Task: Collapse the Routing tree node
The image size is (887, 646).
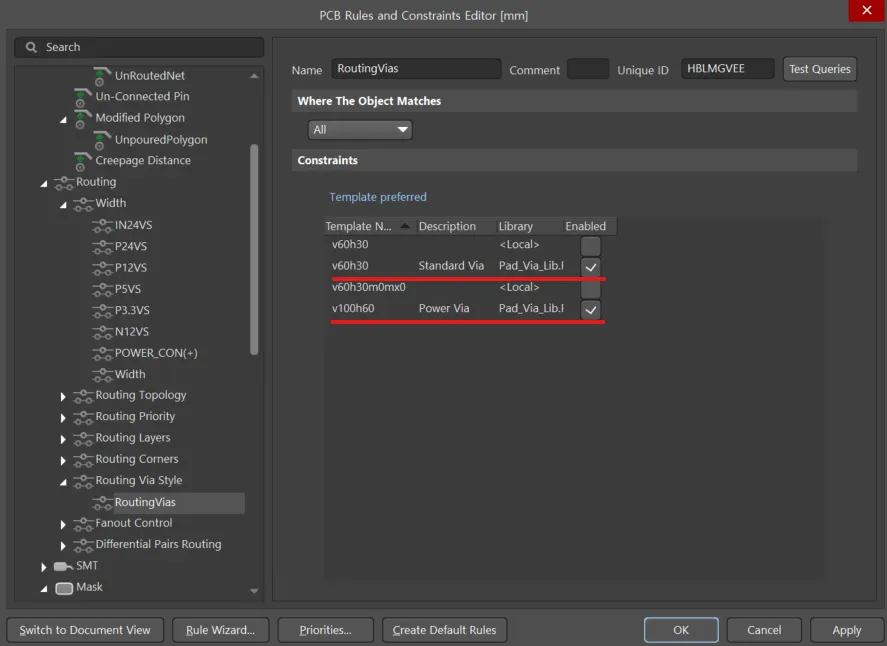Action: pos(44,183)
